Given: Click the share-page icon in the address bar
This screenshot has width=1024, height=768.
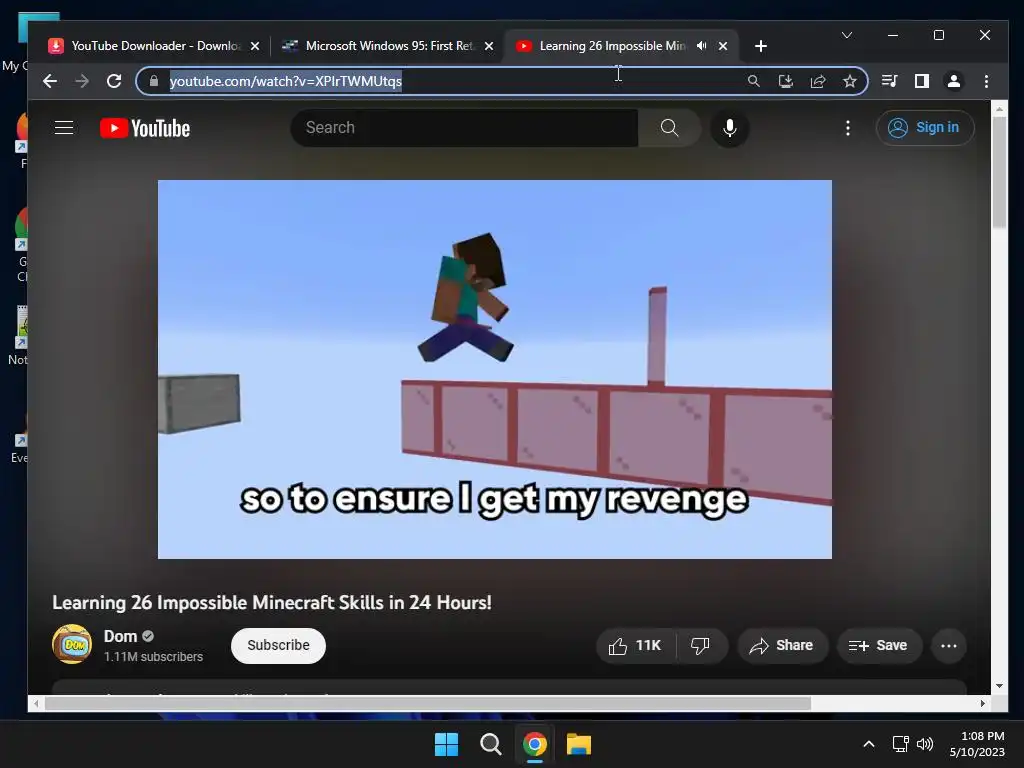Looking at the screenshot, I should (x=818, y=81).
